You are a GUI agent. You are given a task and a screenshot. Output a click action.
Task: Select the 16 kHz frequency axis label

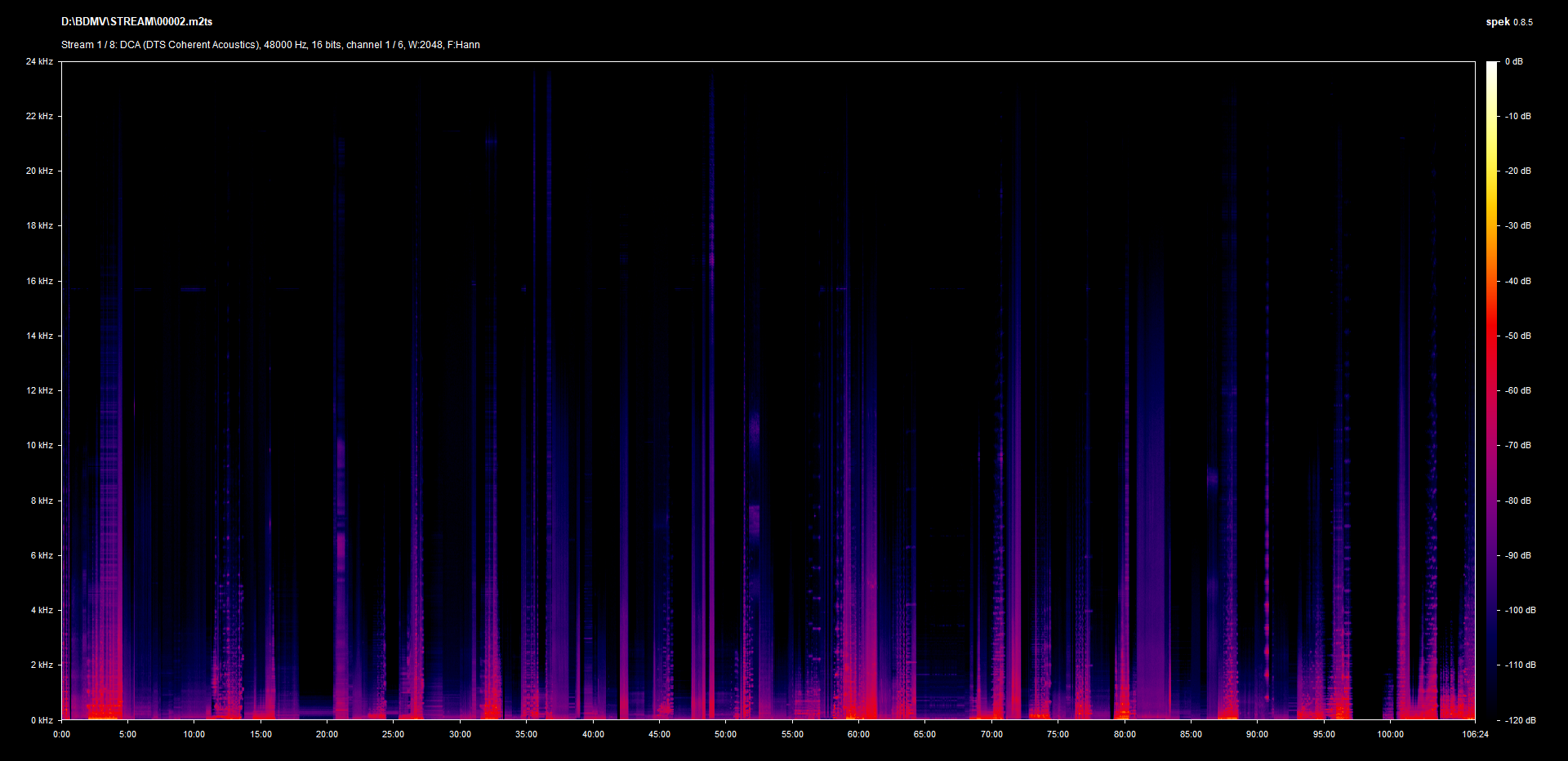(39, 282)
